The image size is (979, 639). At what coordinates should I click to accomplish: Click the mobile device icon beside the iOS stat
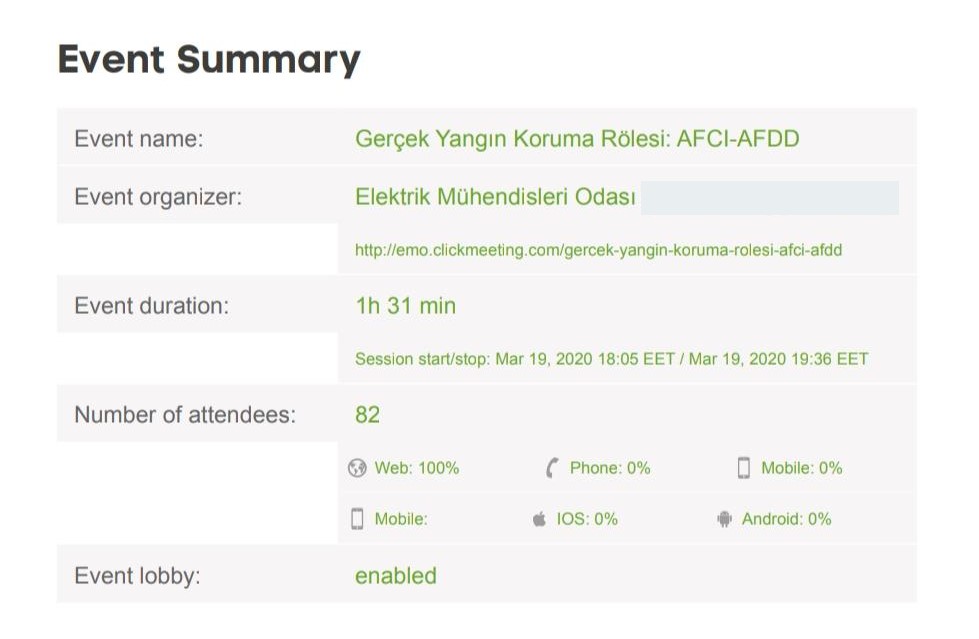[357, 519]
